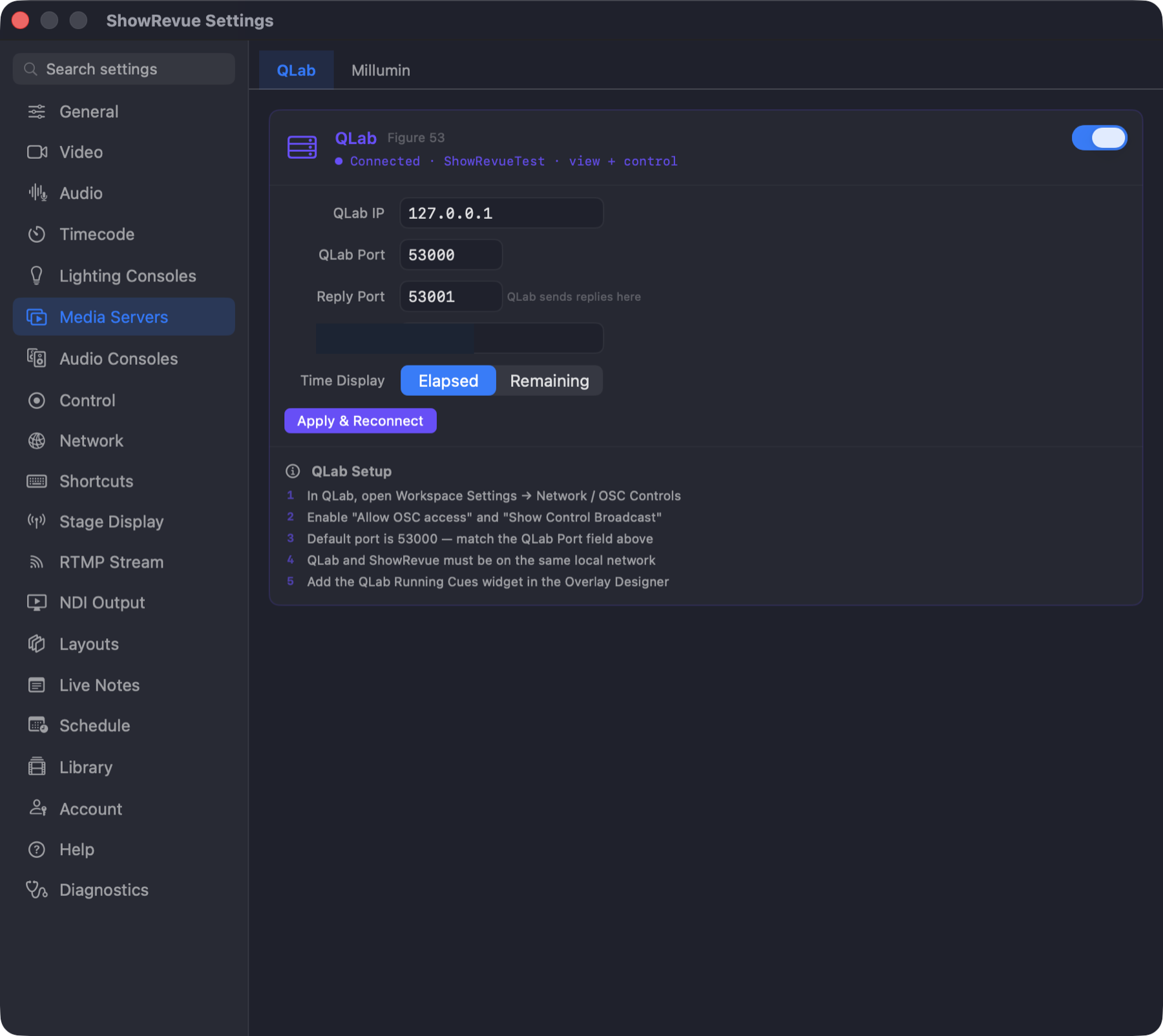The width and height of the screenshot is (1163, 1036).
Task: Click Apply & Reconnect button
Action: tap(360, 421)
